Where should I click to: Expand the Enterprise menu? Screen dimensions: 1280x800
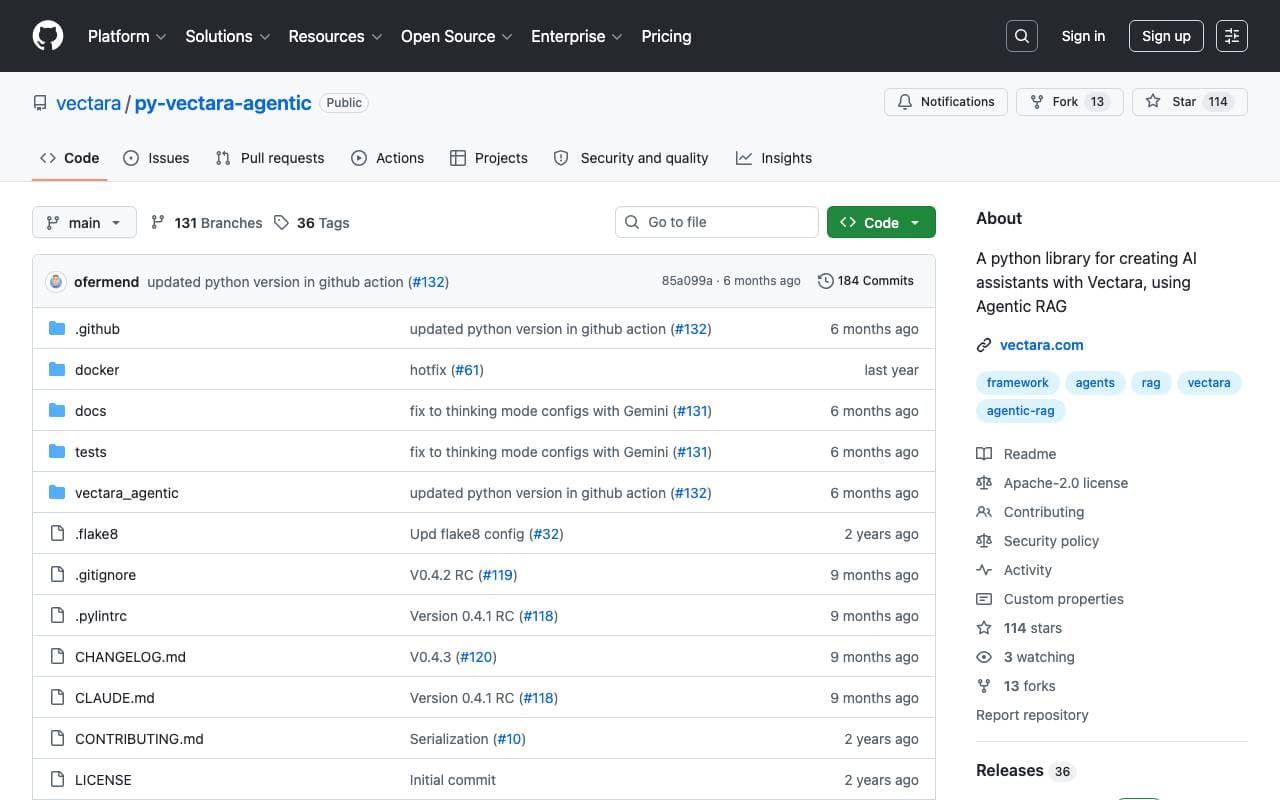577,36
